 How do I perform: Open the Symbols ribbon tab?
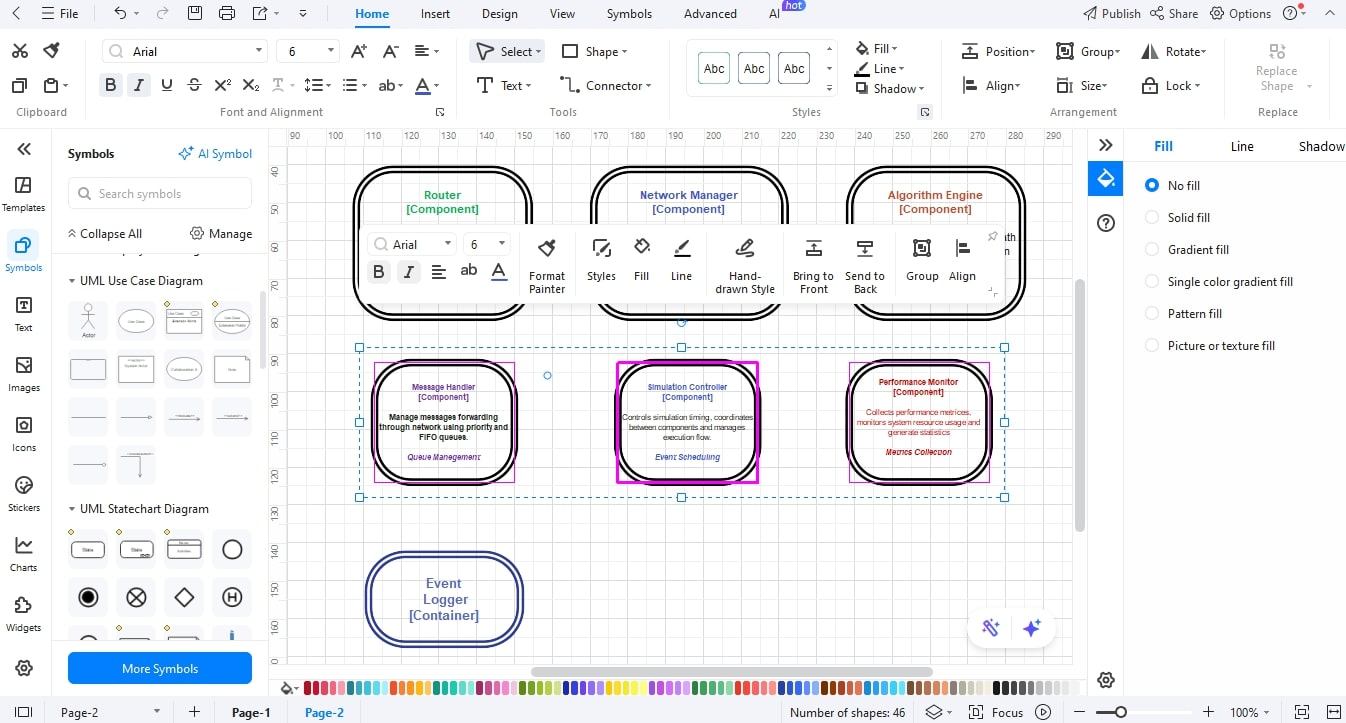[x=629, y=14]
